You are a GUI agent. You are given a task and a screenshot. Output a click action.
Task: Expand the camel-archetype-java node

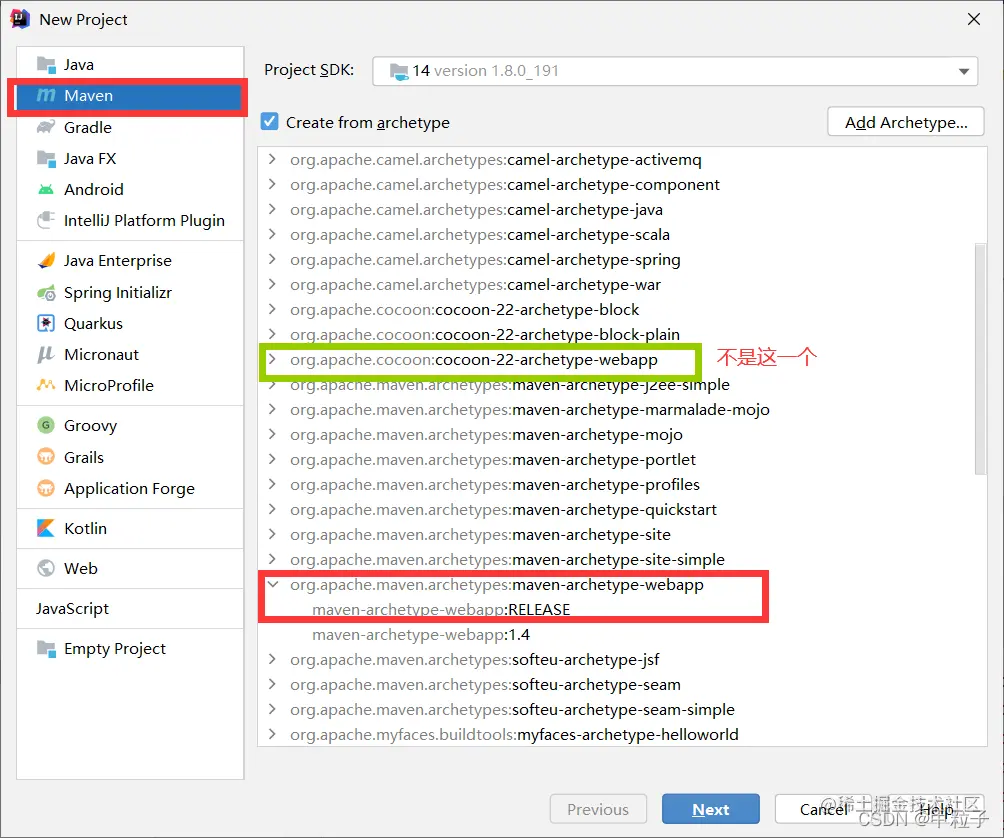tap(272, 209)
